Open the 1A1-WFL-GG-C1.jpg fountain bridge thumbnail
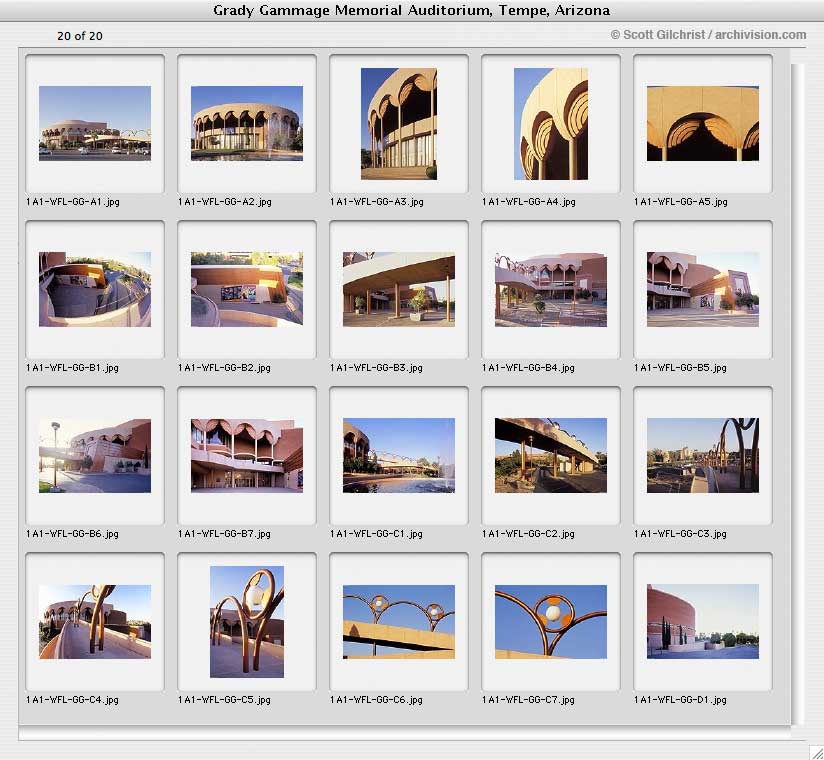This screenshot has height=760, width=824. [x=399, y=456]
